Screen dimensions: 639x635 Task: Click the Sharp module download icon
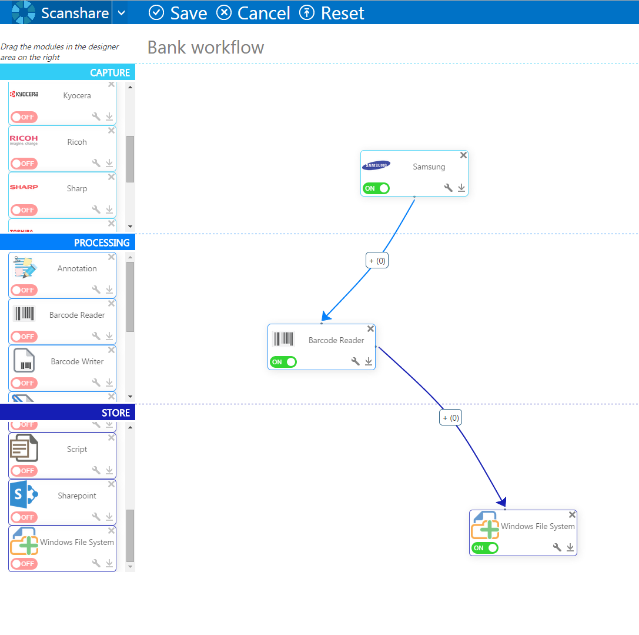pyautogui.click(x=109, y=210)
